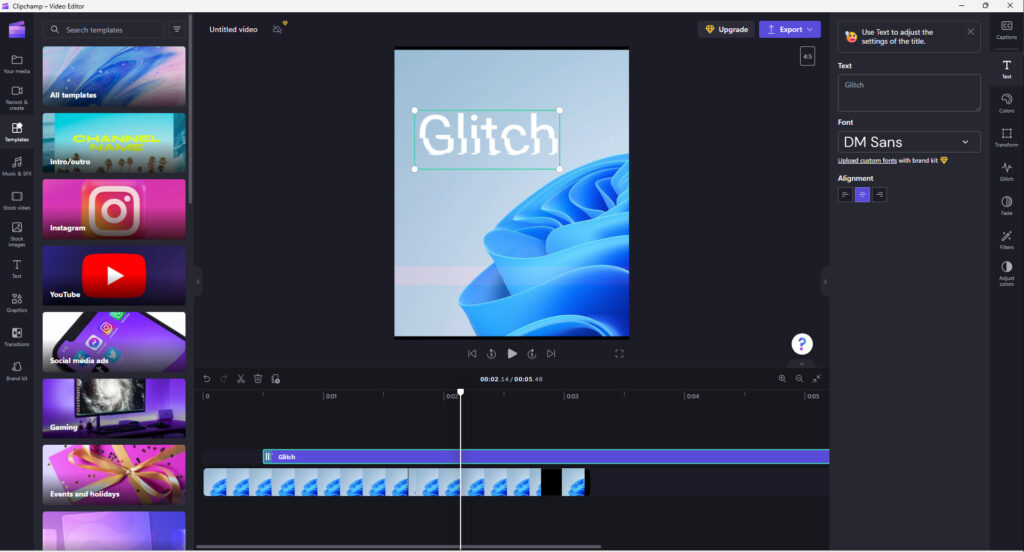
Task: Align text to the center
Action: 862,195
